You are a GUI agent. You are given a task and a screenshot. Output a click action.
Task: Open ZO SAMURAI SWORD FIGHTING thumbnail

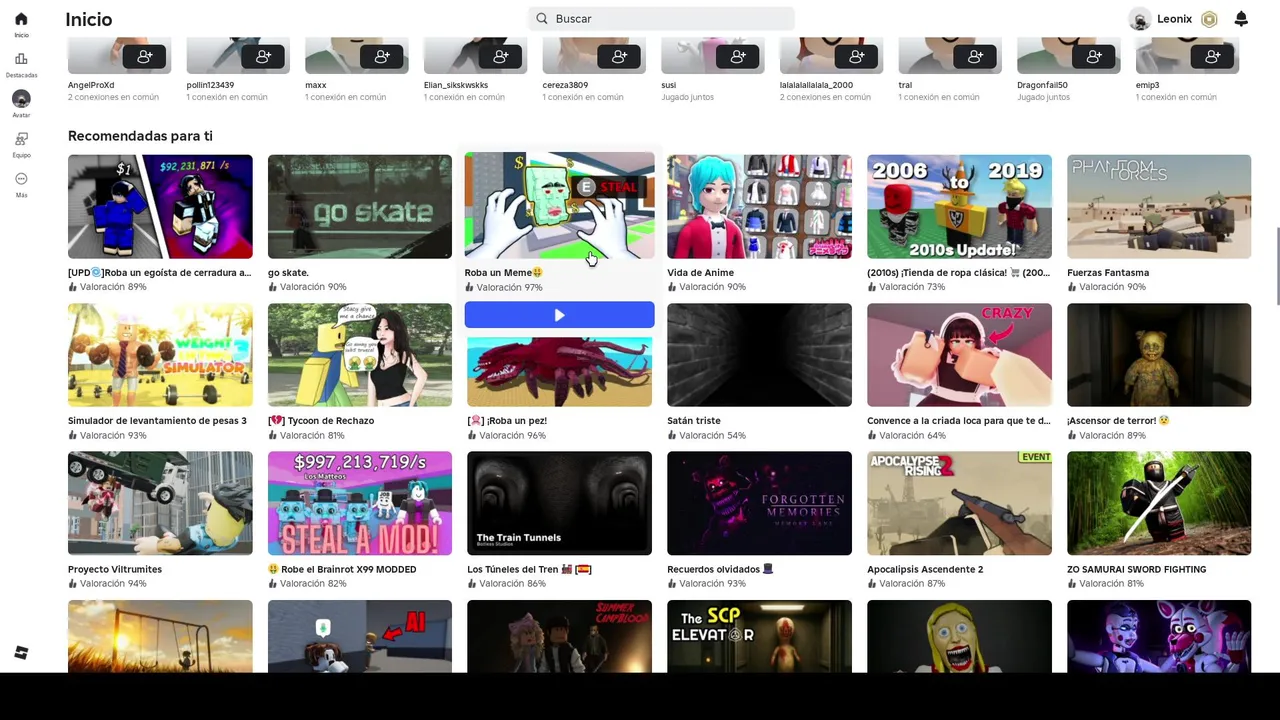tap(1159, 503)
